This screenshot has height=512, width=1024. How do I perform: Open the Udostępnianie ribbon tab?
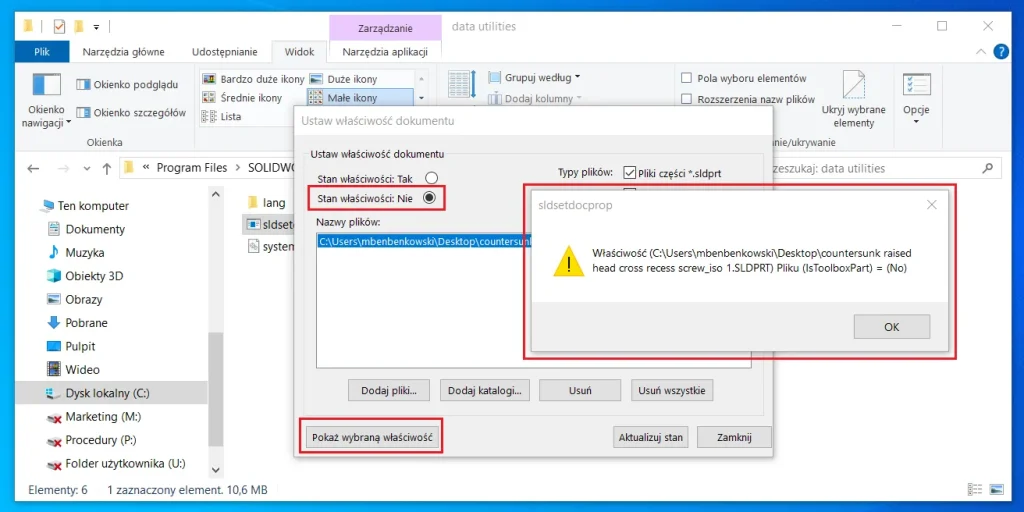click(x=224, y=52)
